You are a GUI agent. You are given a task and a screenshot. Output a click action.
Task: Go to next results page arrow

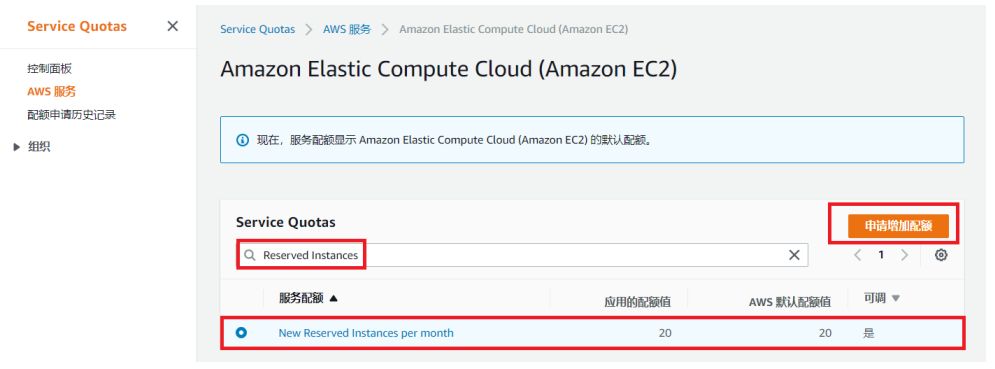[x=904, y=255]
